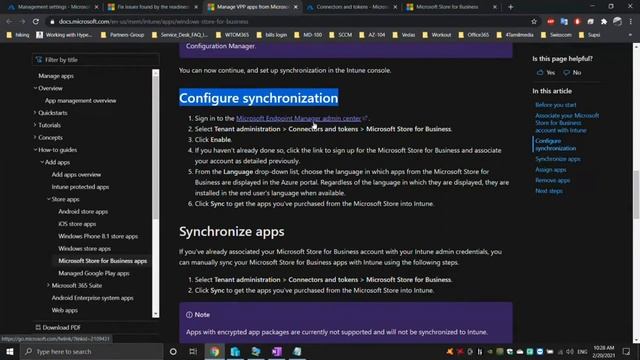Click the site lock icon in address bar
640x360 pixels.
[52, 21]
